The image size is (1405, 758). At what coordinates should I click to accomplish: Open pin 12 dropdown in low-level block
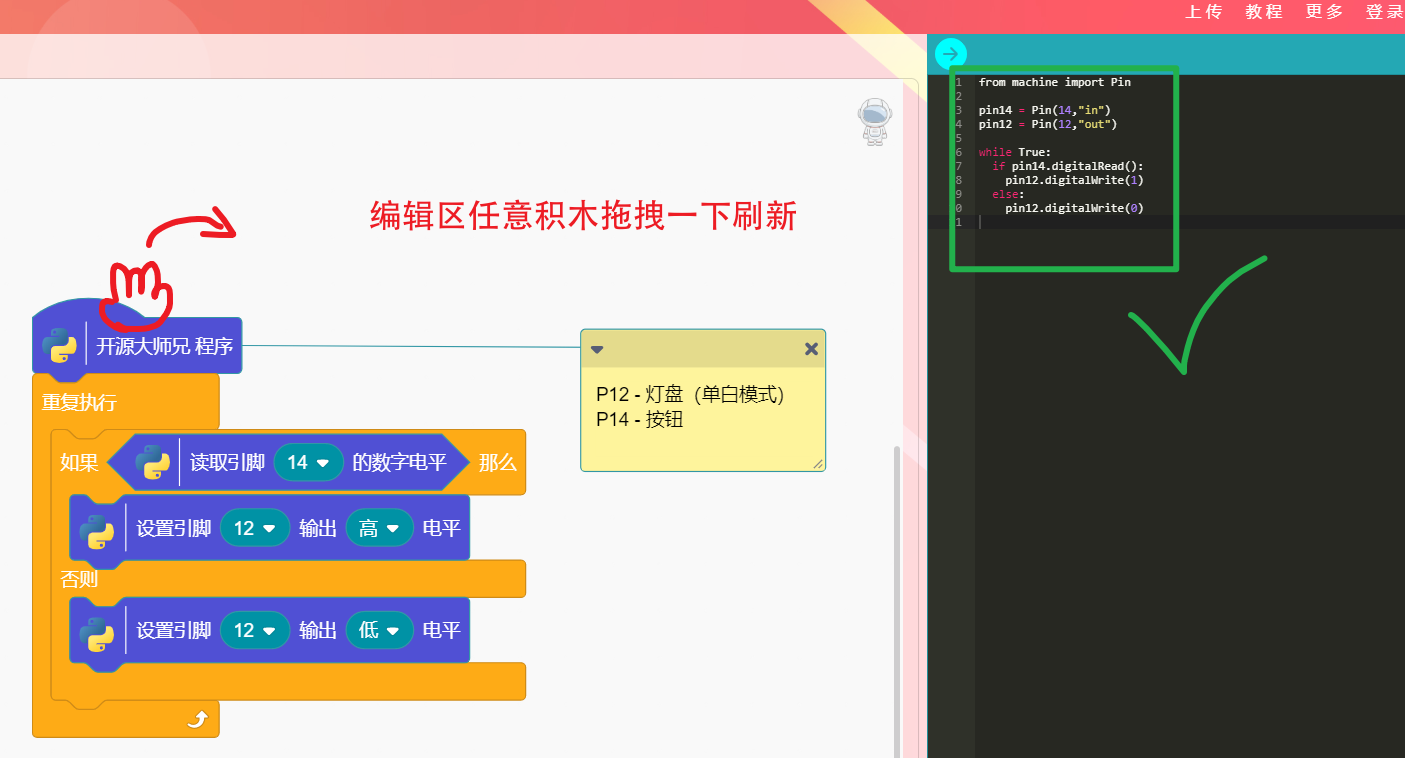coord(255,631)
